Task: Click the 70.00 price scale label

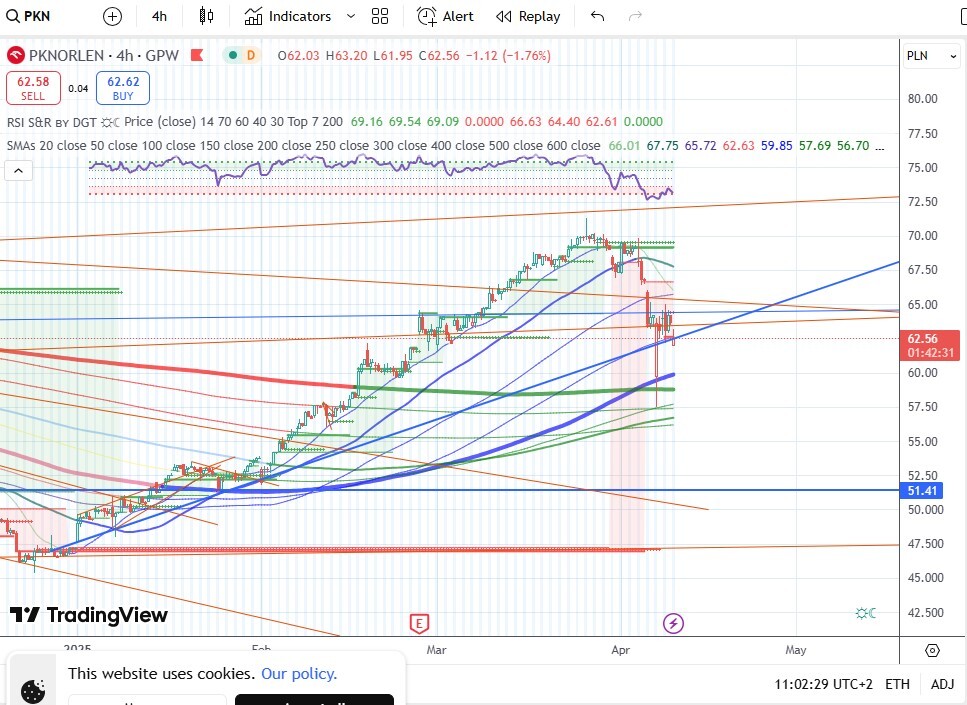Action: point(923,236)
